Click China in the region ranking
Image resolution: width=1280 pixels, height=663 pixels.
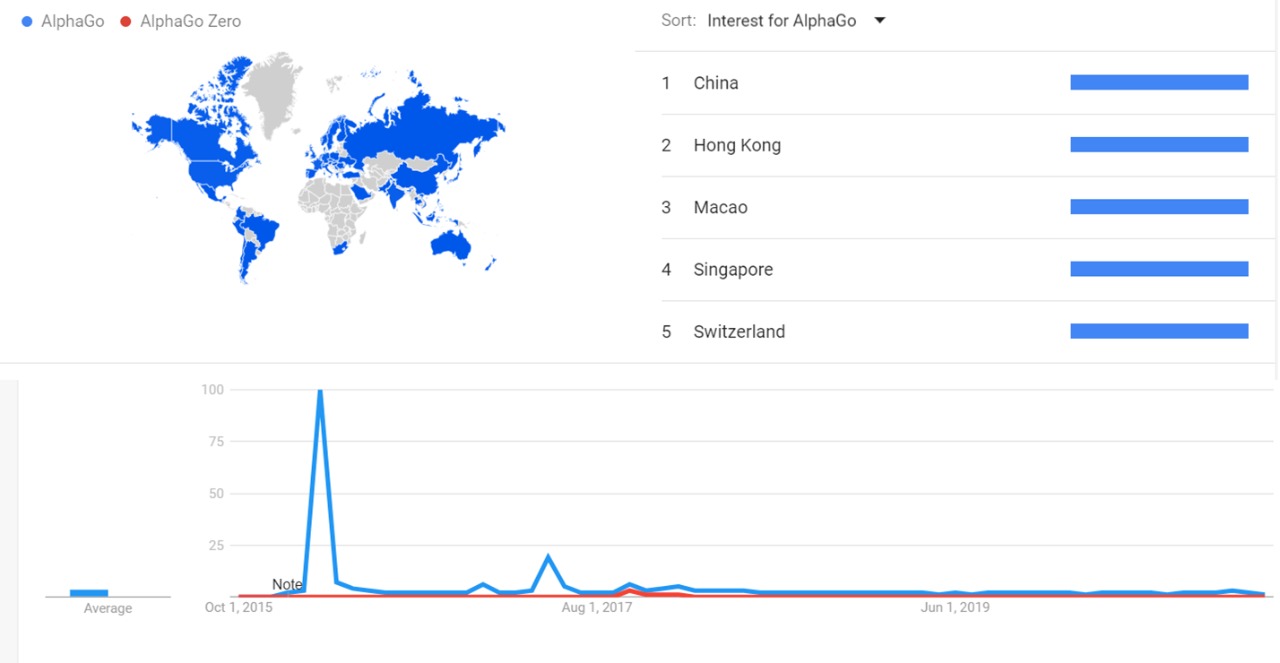pos(716,83)
